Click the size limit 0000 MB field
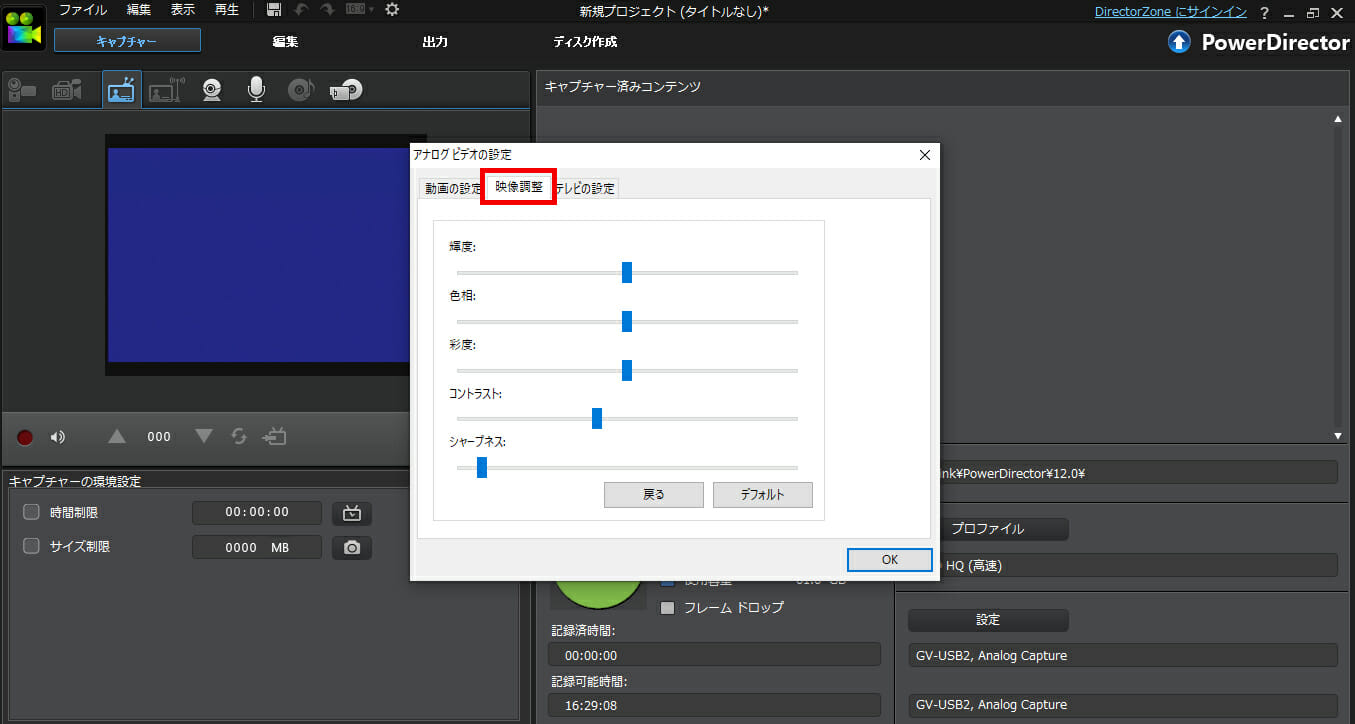This screenshot has width=1355, height=724. 257,547
